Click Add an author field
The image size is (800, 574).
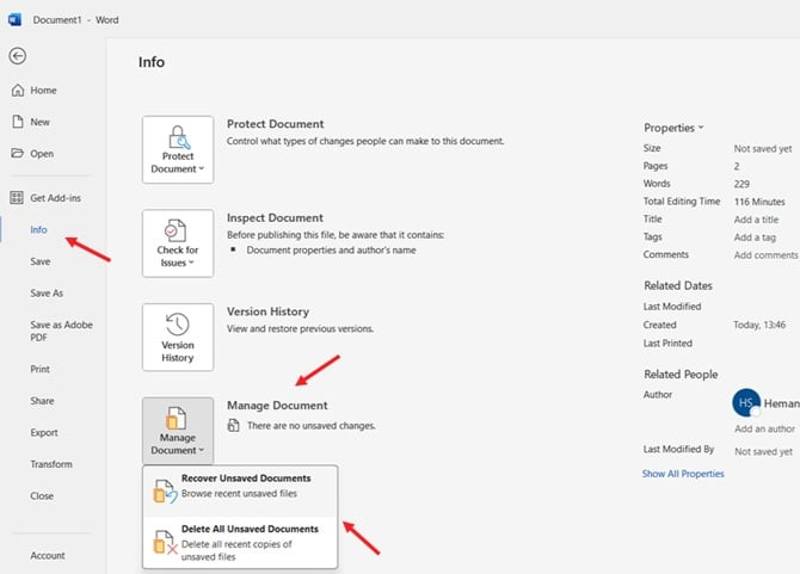coord(764,429)
